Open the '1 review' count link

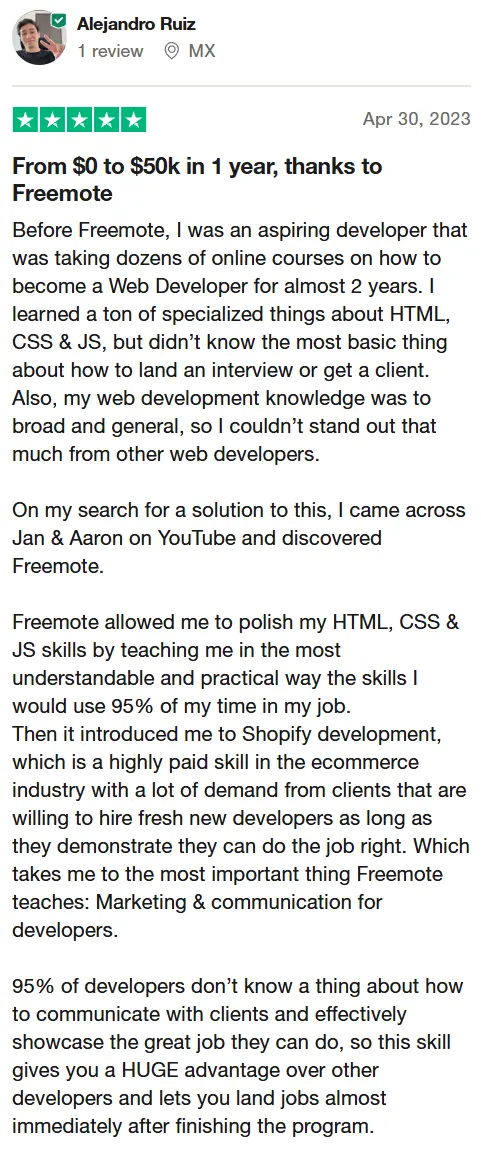pyautogui.click(x=111, y=51)
